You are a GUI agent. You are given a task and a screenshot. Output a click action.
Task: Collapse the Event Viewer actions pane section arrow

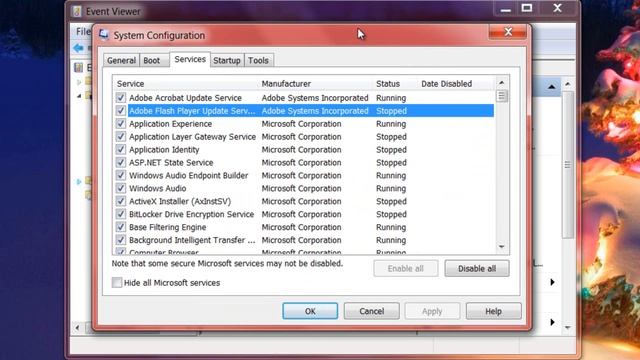[551, 87]
